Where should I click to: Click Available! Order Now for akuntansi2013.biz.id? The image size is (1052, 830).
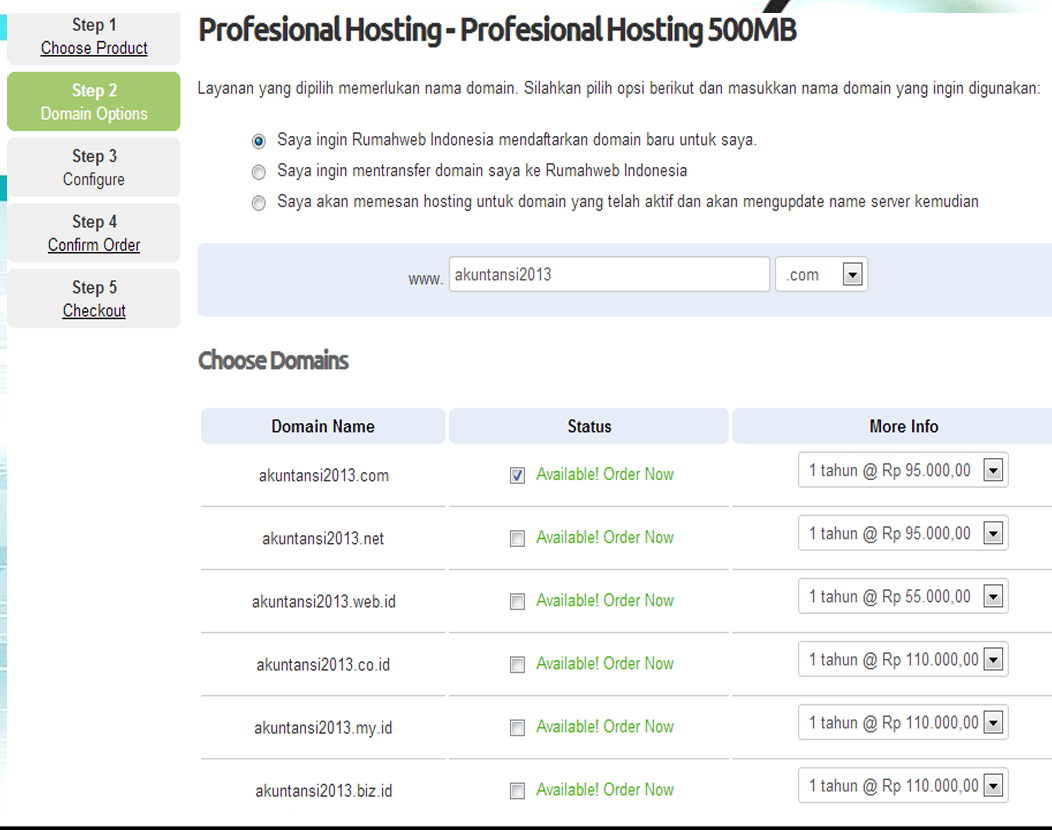(604, 790)
